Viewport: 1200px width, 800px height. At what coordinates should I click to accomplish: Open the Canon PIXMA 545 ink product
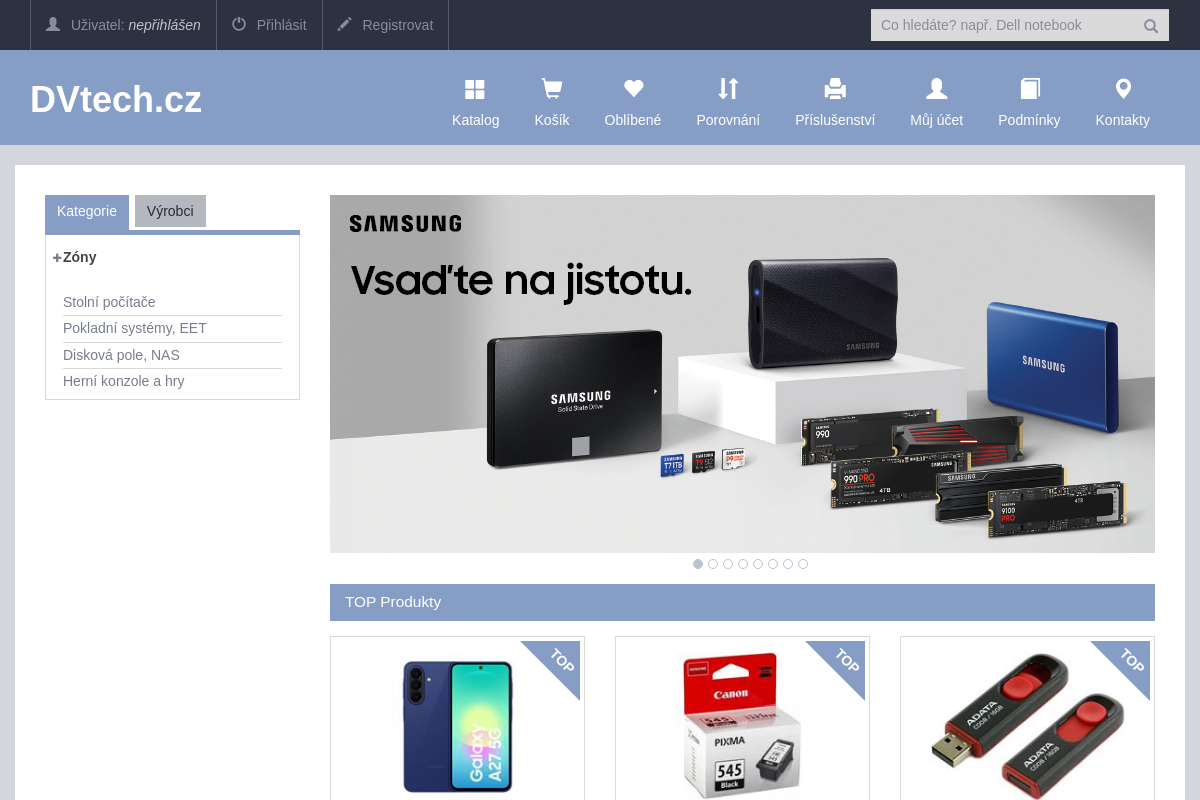(x=742, y=726)
